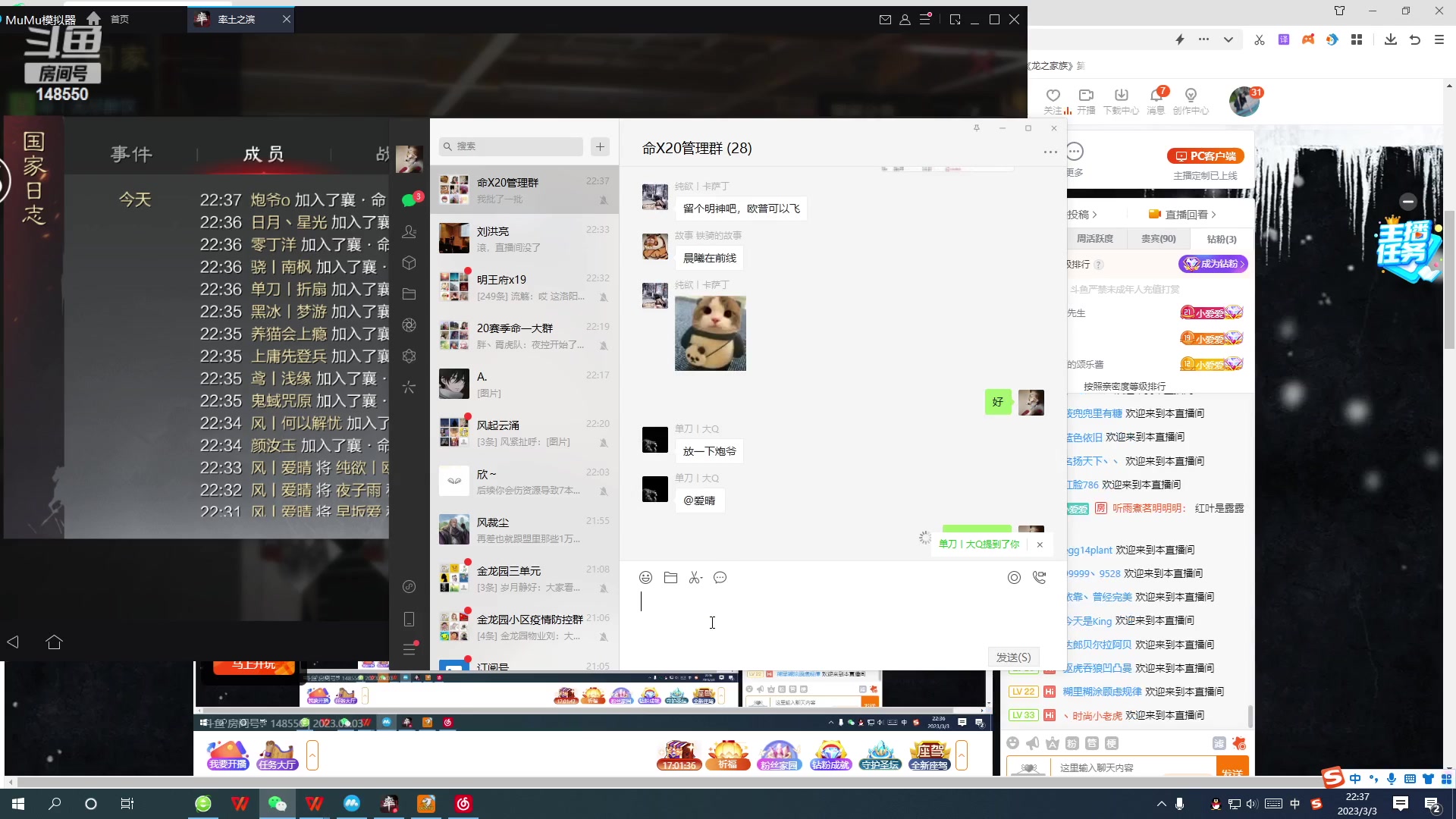1456x819 pixels.
Task: Click the PC客户端 button
Action: point(1206,156)
